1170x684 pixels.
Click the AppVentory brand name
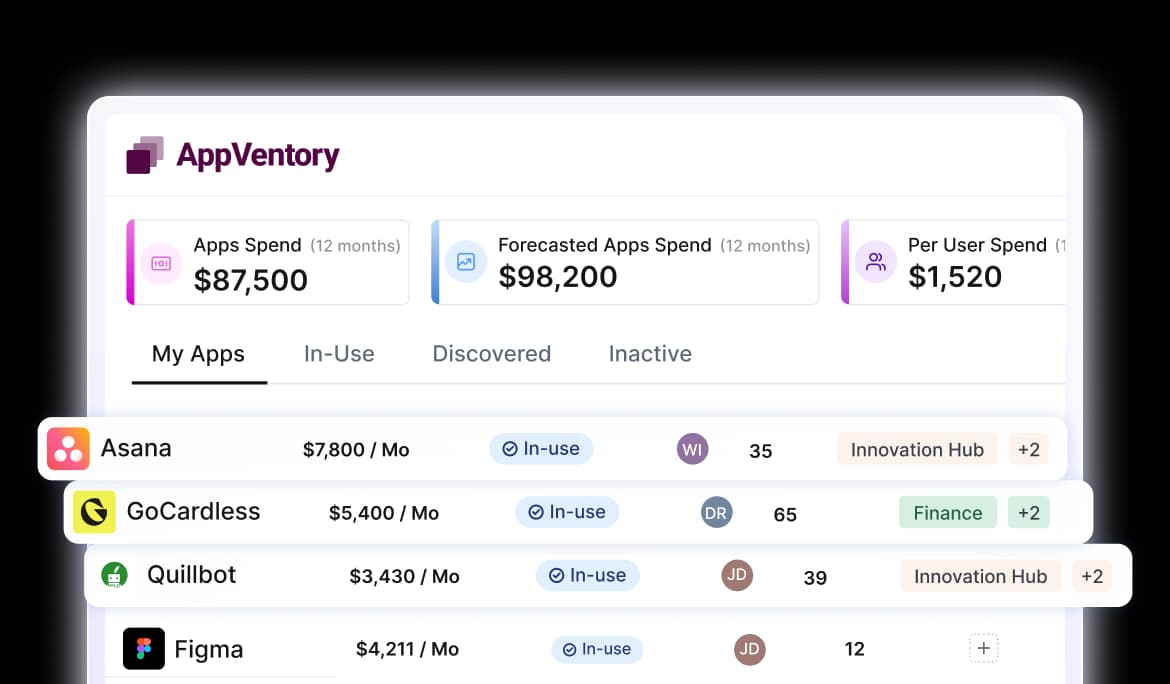(x=257, y=156)
